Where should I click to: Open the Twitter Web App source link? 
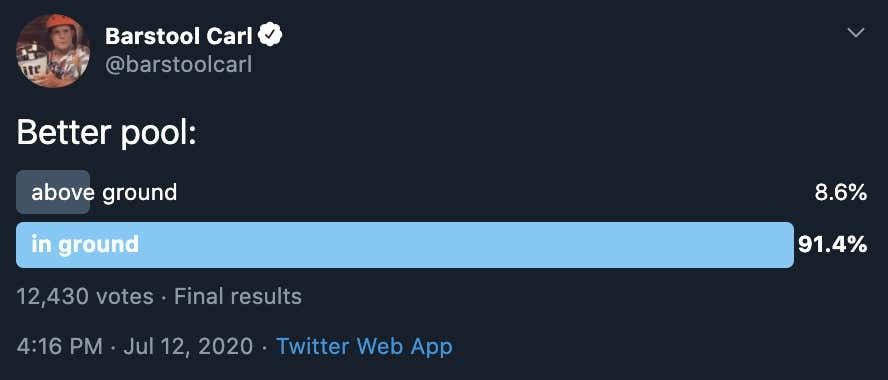tap(364, 346)
